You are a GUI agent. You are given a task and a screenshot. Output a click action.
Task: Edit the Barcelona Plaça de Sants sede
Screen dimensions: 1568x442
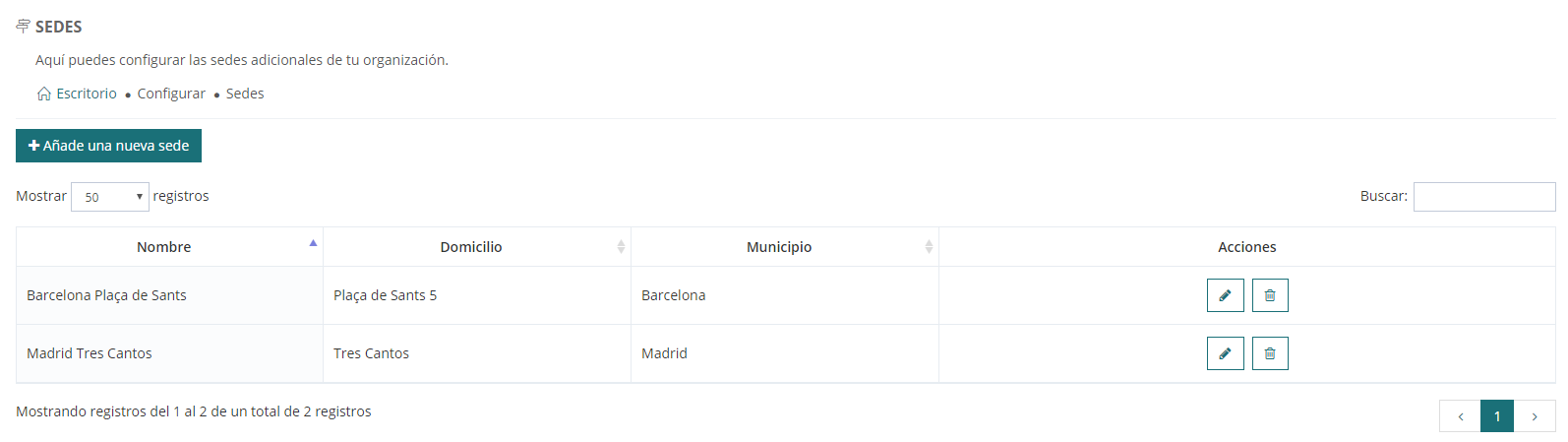1225,295
